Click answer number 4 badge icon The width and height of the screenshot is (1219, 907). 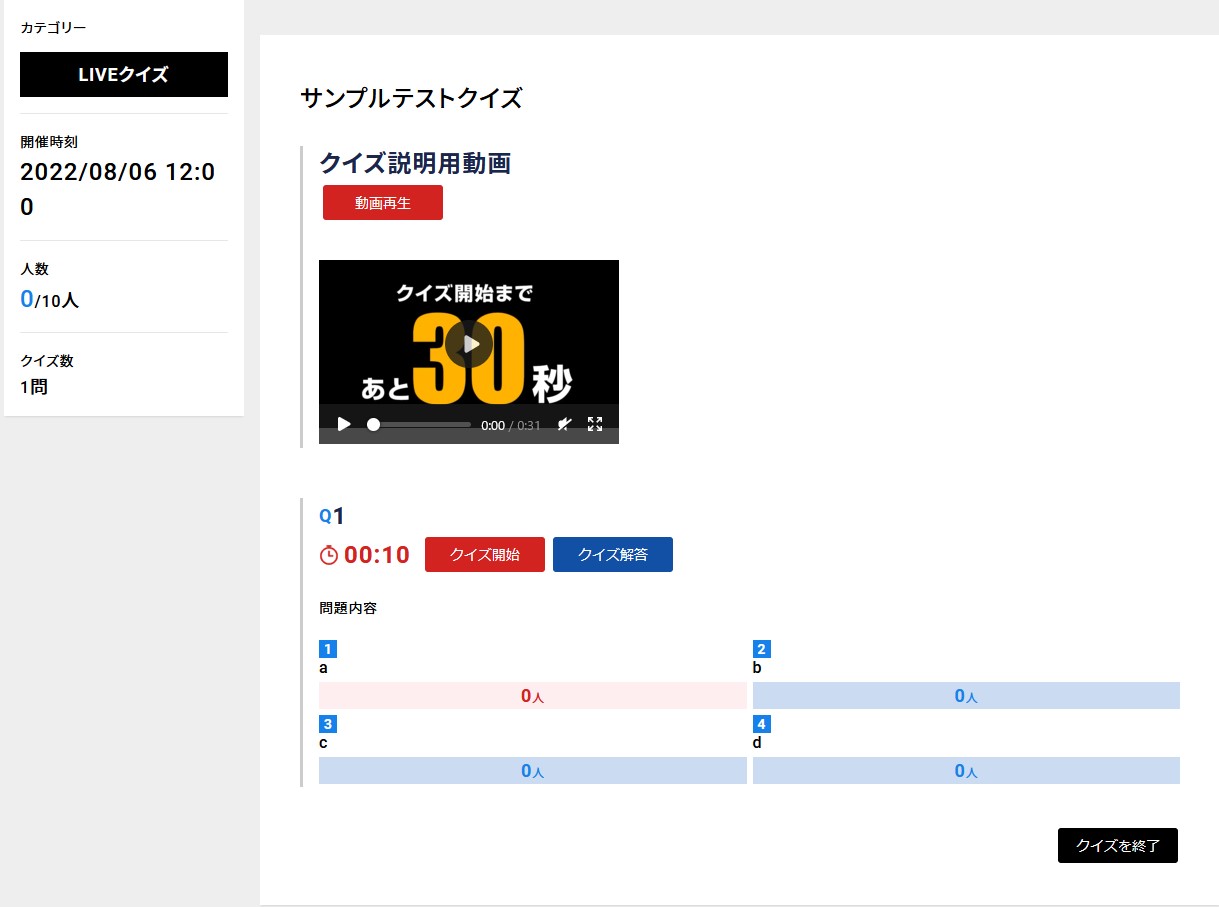[x=761, y=724]
